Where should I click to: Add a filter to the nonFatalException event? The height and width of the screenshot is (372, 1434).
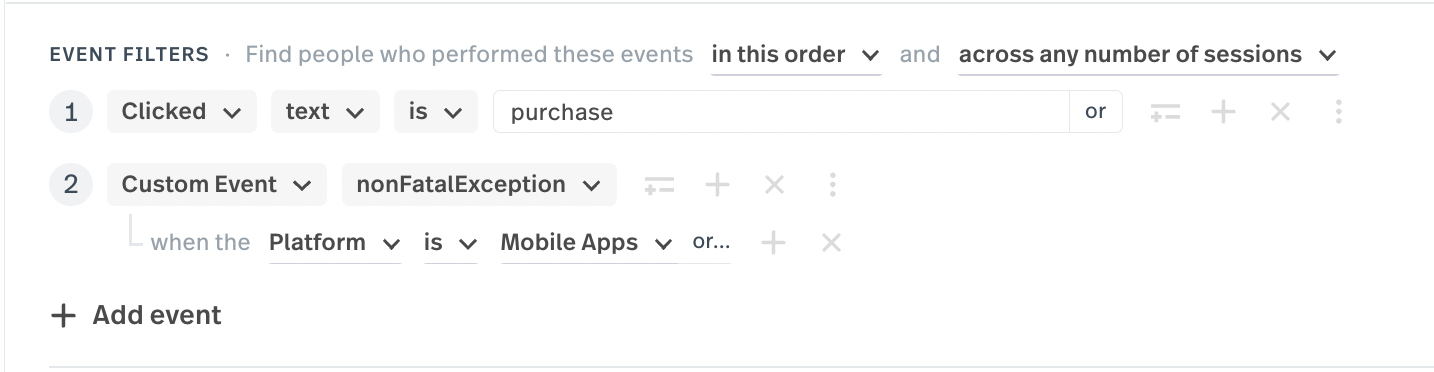(659, 185)
